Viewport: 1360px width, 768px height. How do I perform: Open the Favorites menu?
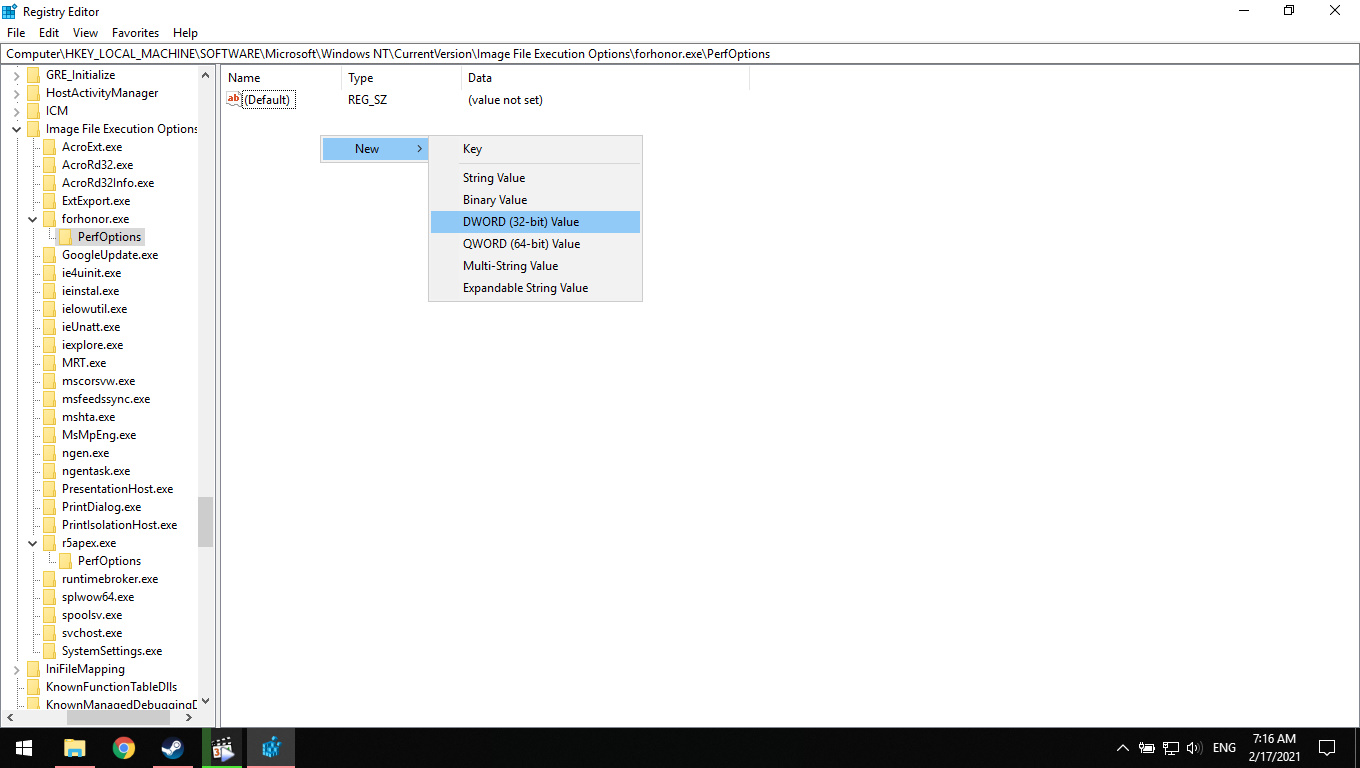pyautogui.click(x=135, y=33)
